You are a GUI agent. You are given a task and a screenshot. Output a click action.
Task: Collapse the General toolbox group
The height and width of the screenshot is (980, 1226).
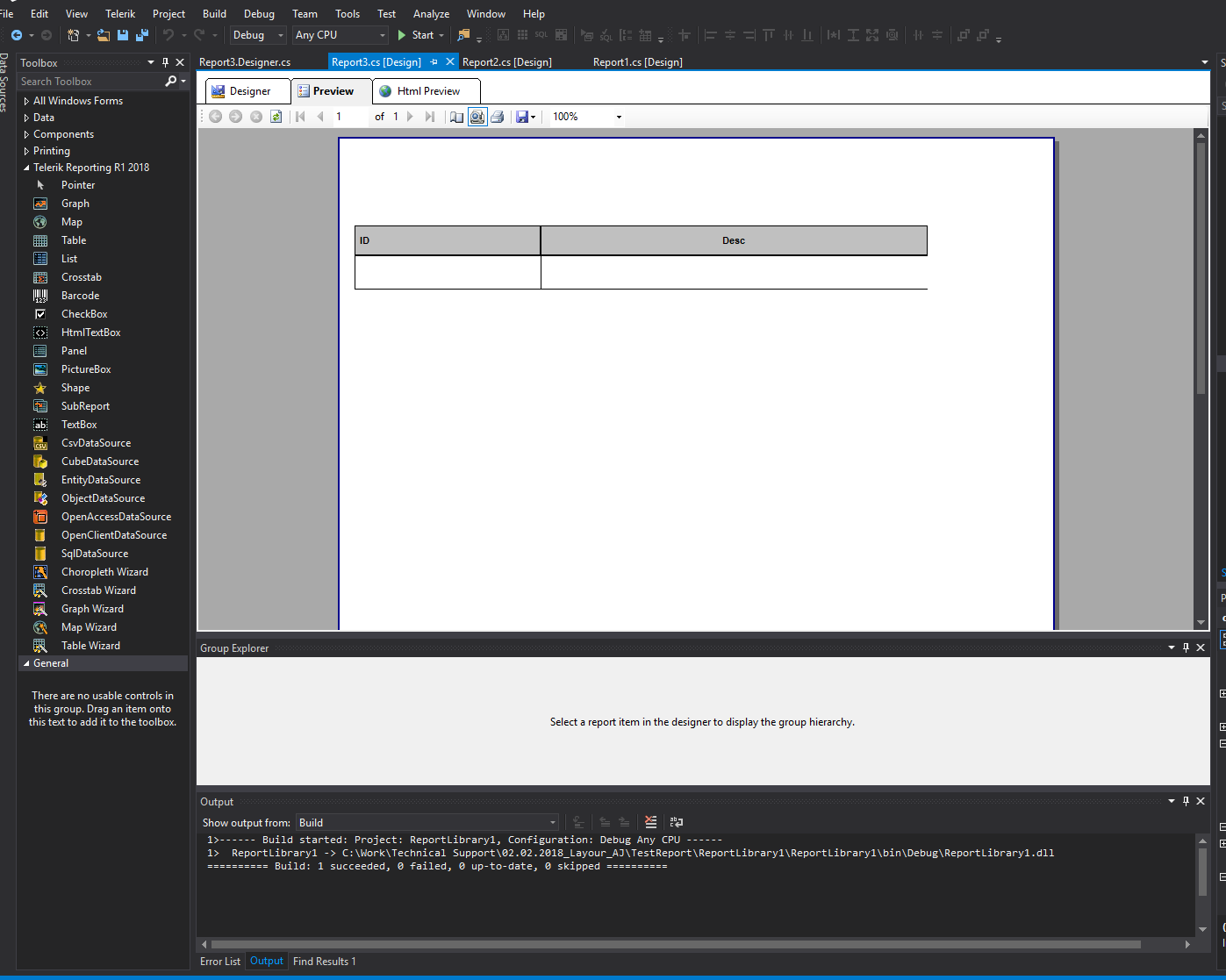pos(26,663)
